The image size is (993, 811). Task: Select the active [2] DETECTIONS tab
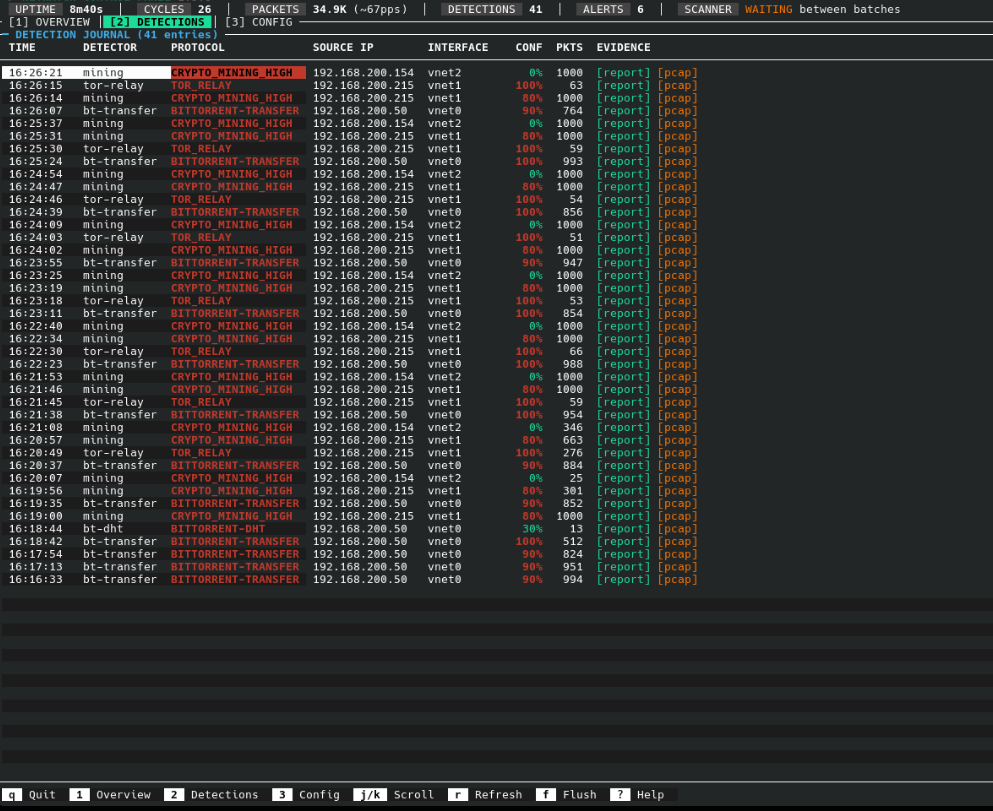(x=157, y=22)
